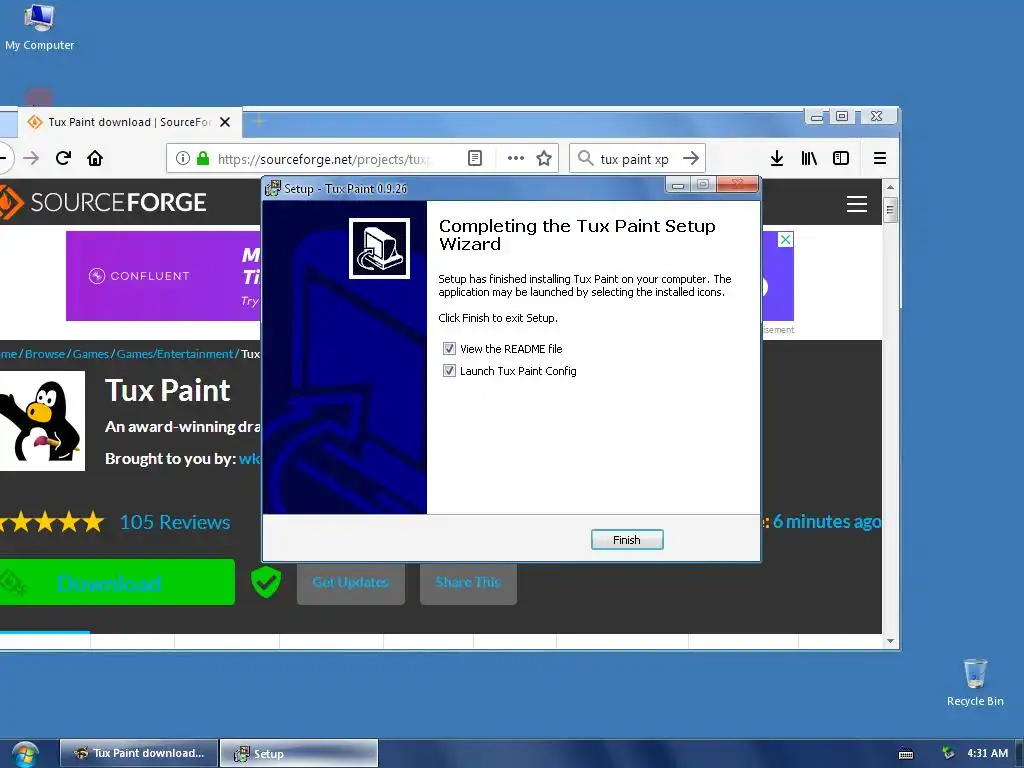
Task: Open Browse breadcrumb link
Action: click(45, 354)
